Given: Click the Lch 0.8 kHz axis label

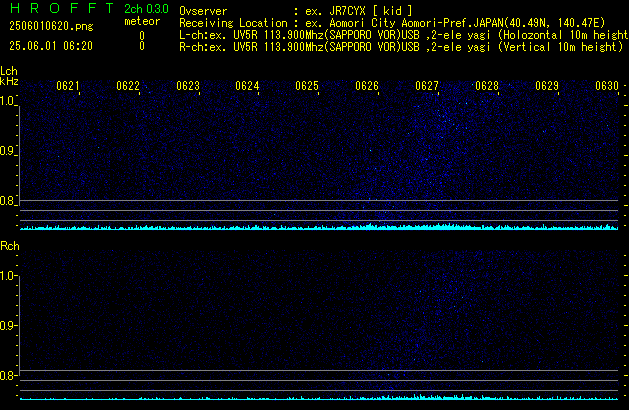Looking at the screenshot, I should point(7,201).
